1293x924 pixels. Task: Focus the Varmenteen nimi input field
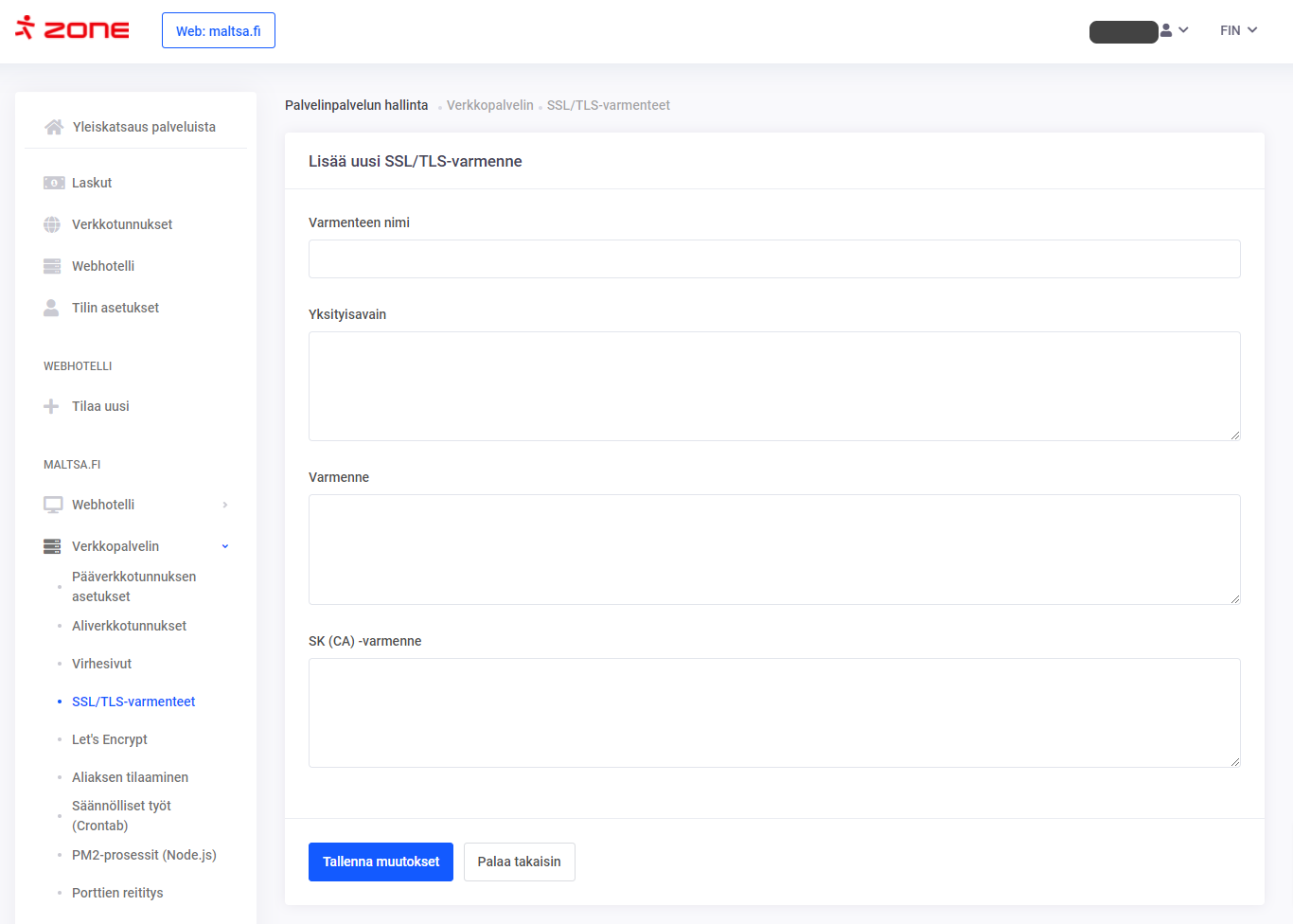[773, 258]
